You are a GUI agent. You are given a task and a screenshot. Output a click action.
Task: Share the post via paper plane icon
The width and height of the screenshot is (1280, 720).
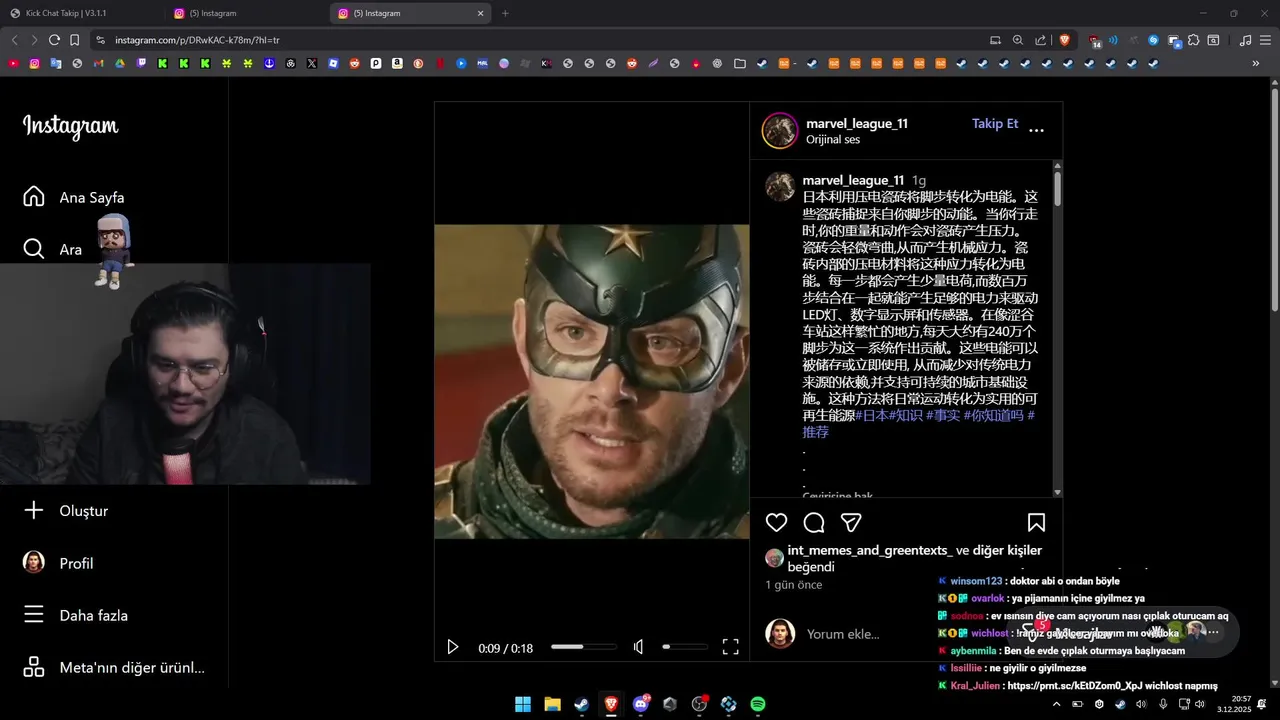[x=851, y=522]
